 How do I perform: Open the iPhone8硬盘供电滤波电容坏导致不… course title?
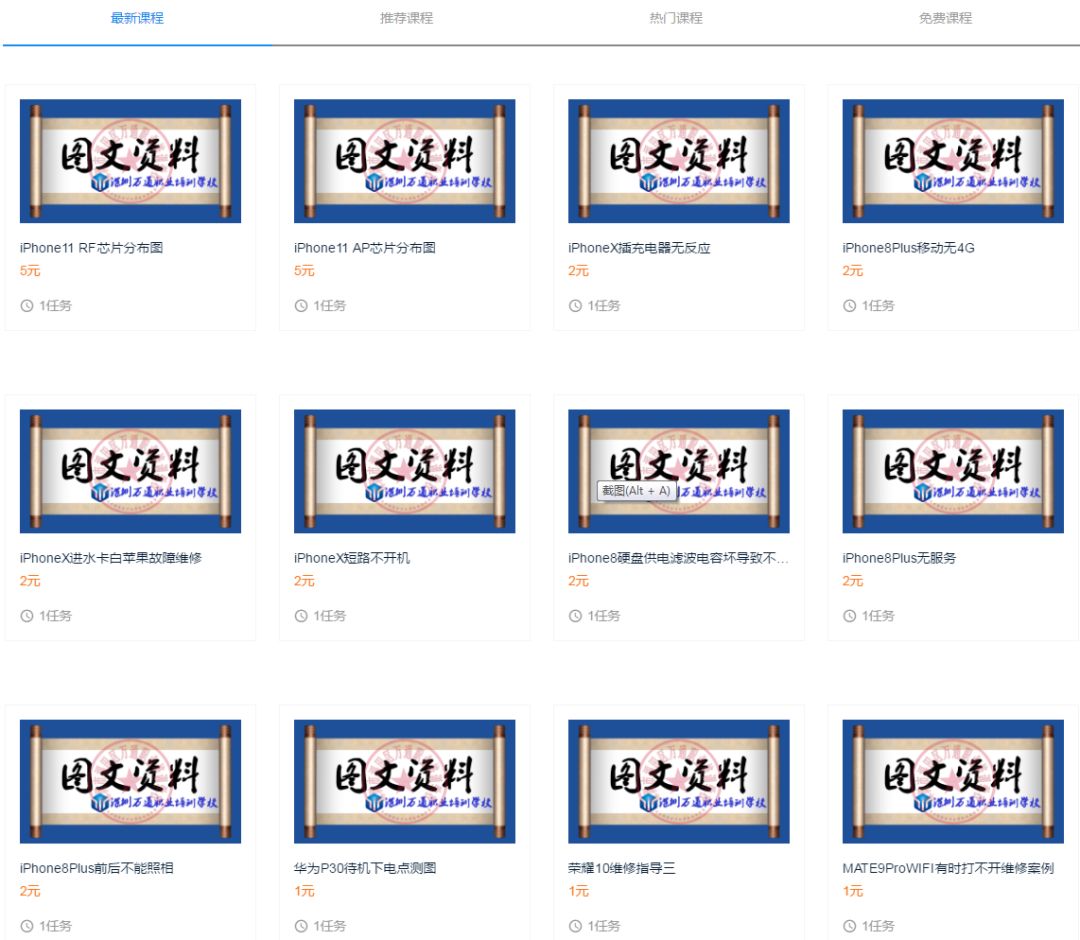pos(678,558)
